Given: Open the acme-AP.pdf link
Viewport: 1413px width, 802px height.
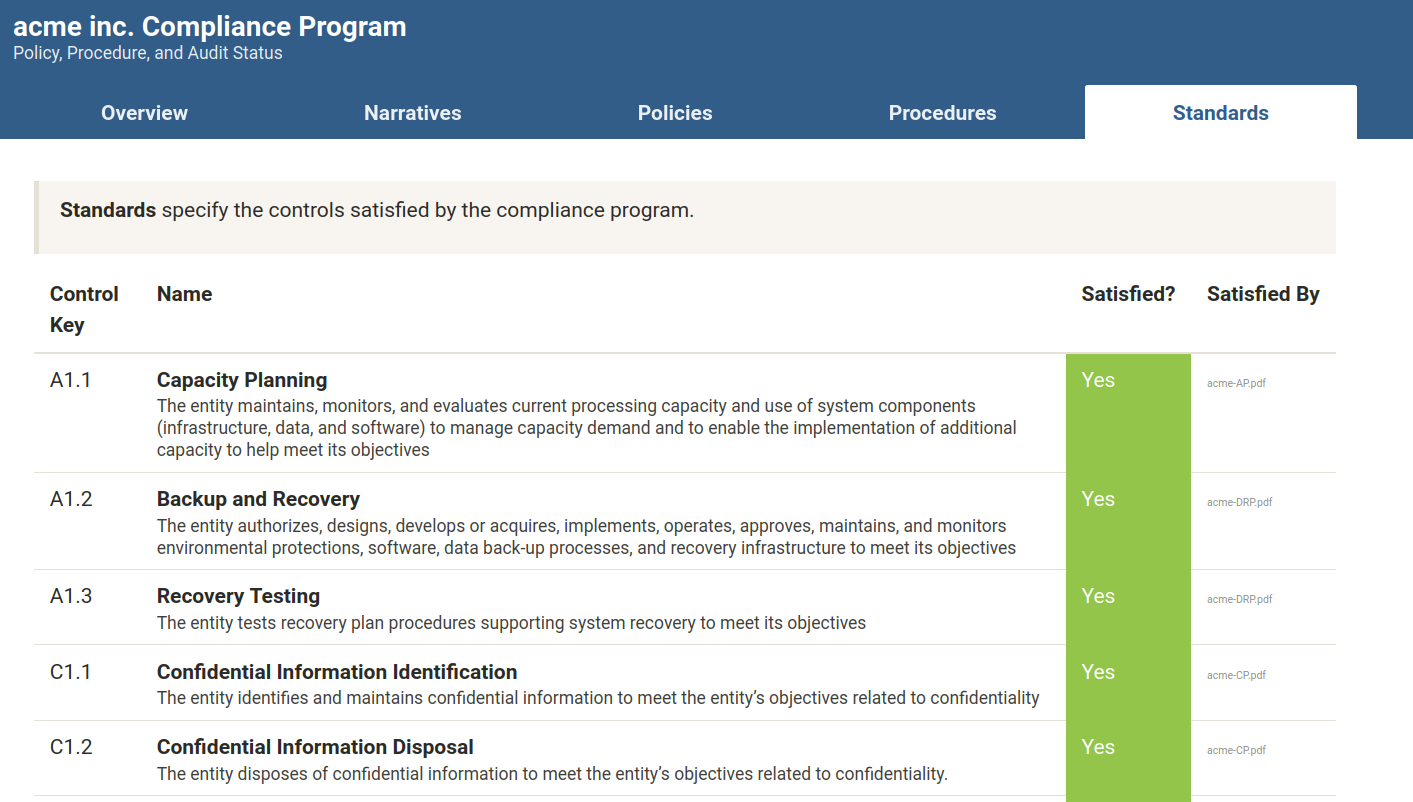Looking at the screenshot, I should 1236,383.
